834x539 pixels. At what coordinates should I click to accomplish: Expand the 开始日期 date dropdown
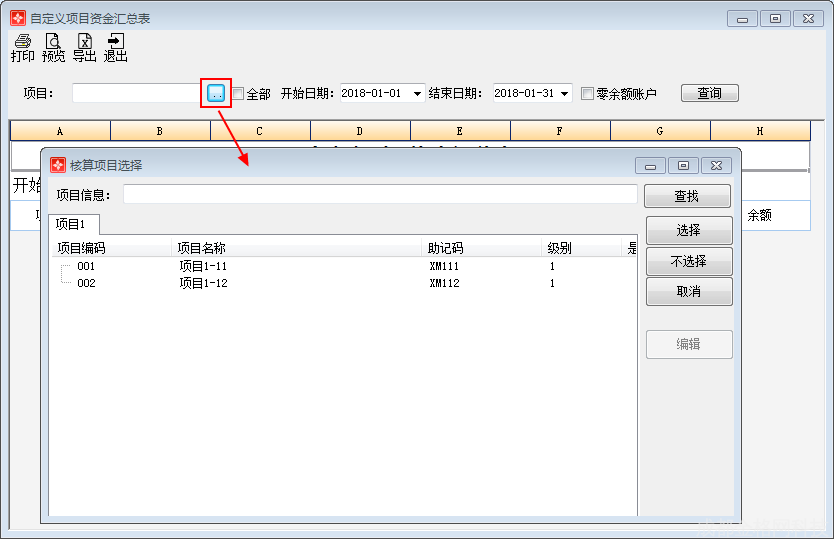coord(417,94)
